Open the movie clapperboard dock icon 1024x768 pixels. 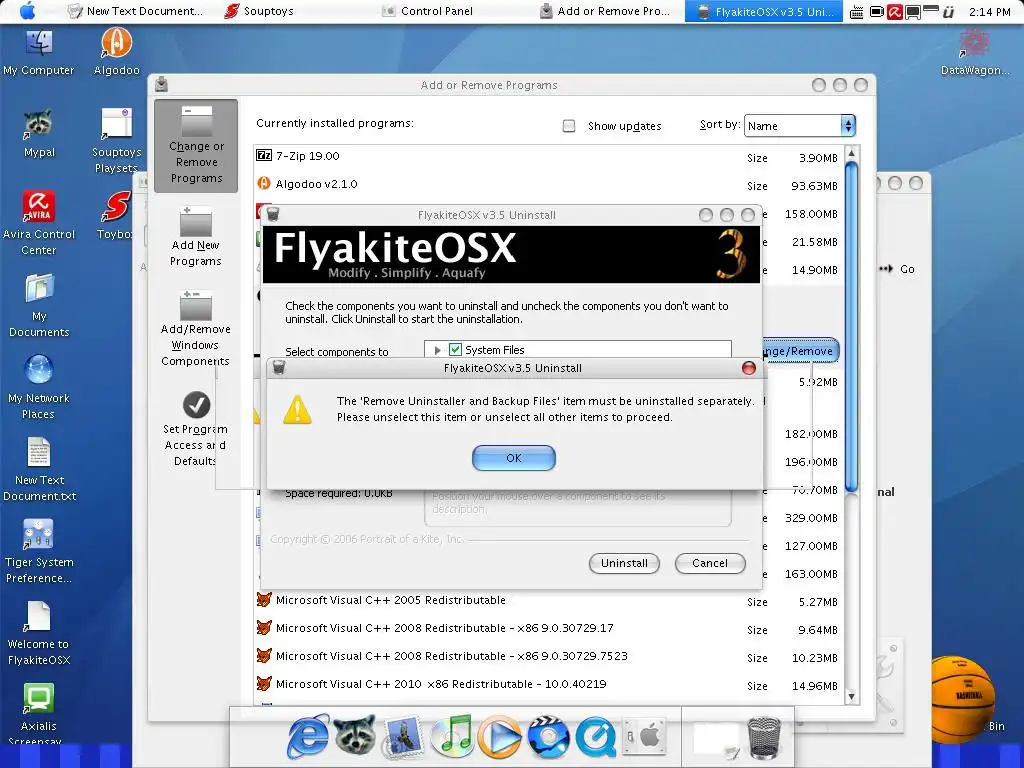tap(549, 737)
